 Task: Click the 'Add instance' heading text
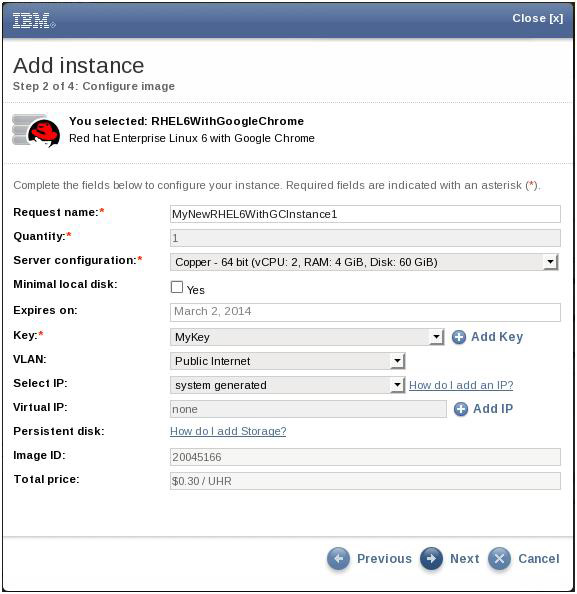79,66
